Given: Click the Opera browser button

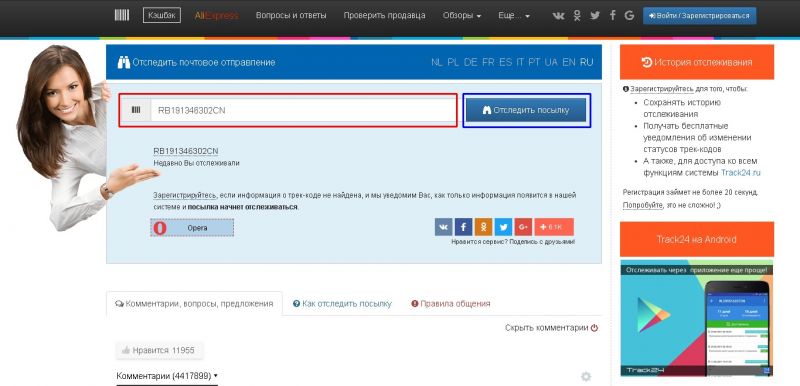Looking at the screenshot, I should point(192,228).
